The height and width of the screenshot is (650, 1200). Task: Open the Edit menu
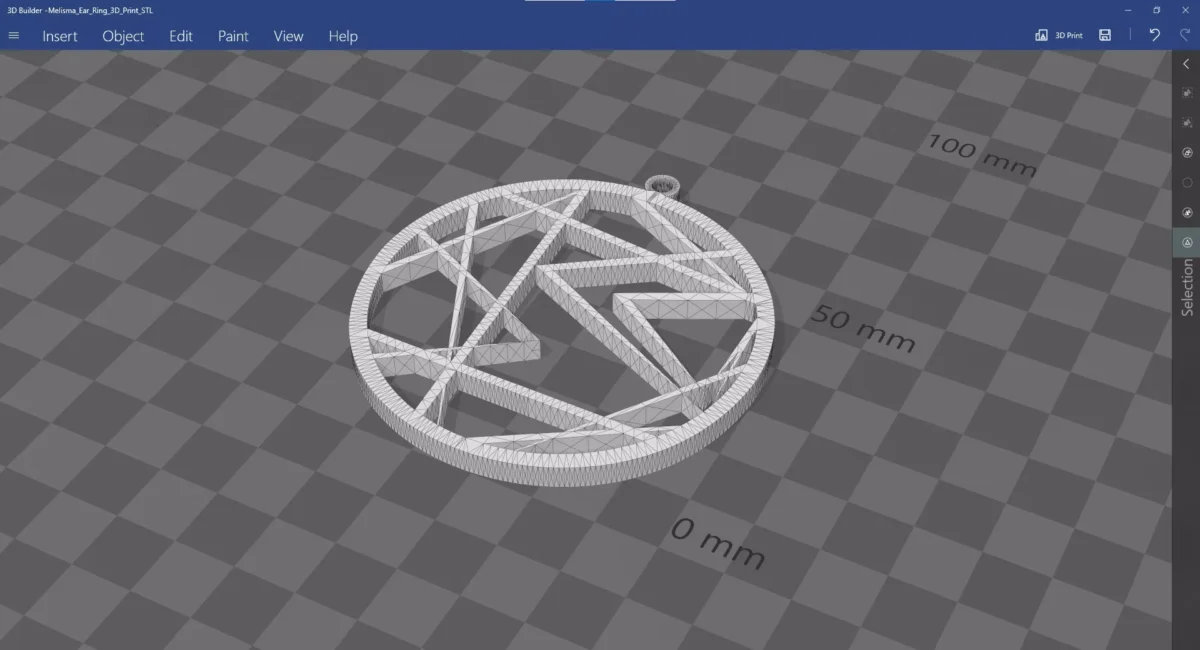(181, 36)
